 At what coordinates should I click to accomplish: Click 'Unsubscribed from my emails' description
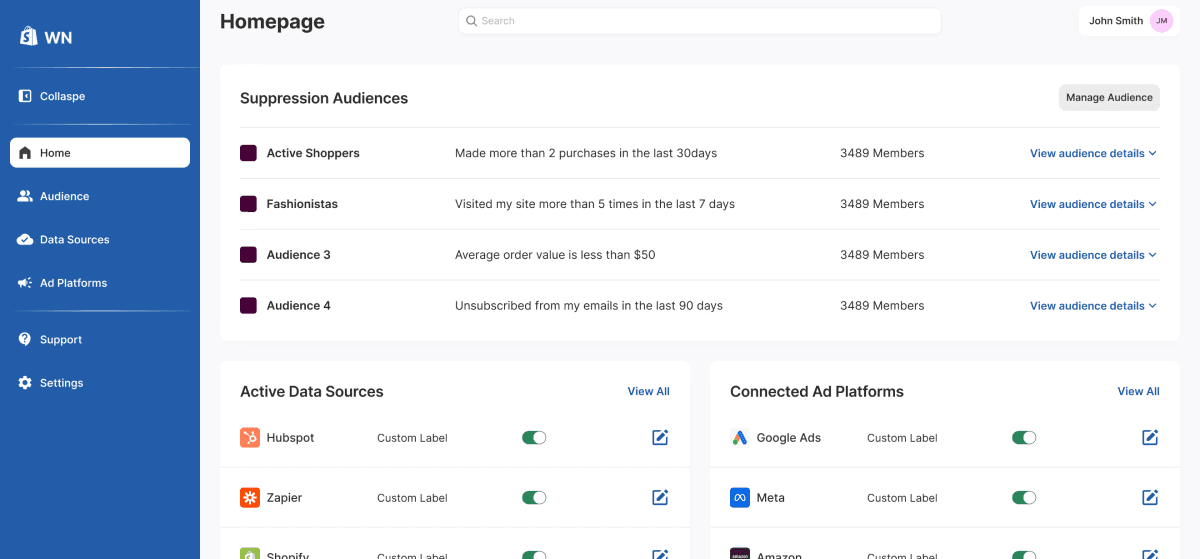tap(589, 306)
